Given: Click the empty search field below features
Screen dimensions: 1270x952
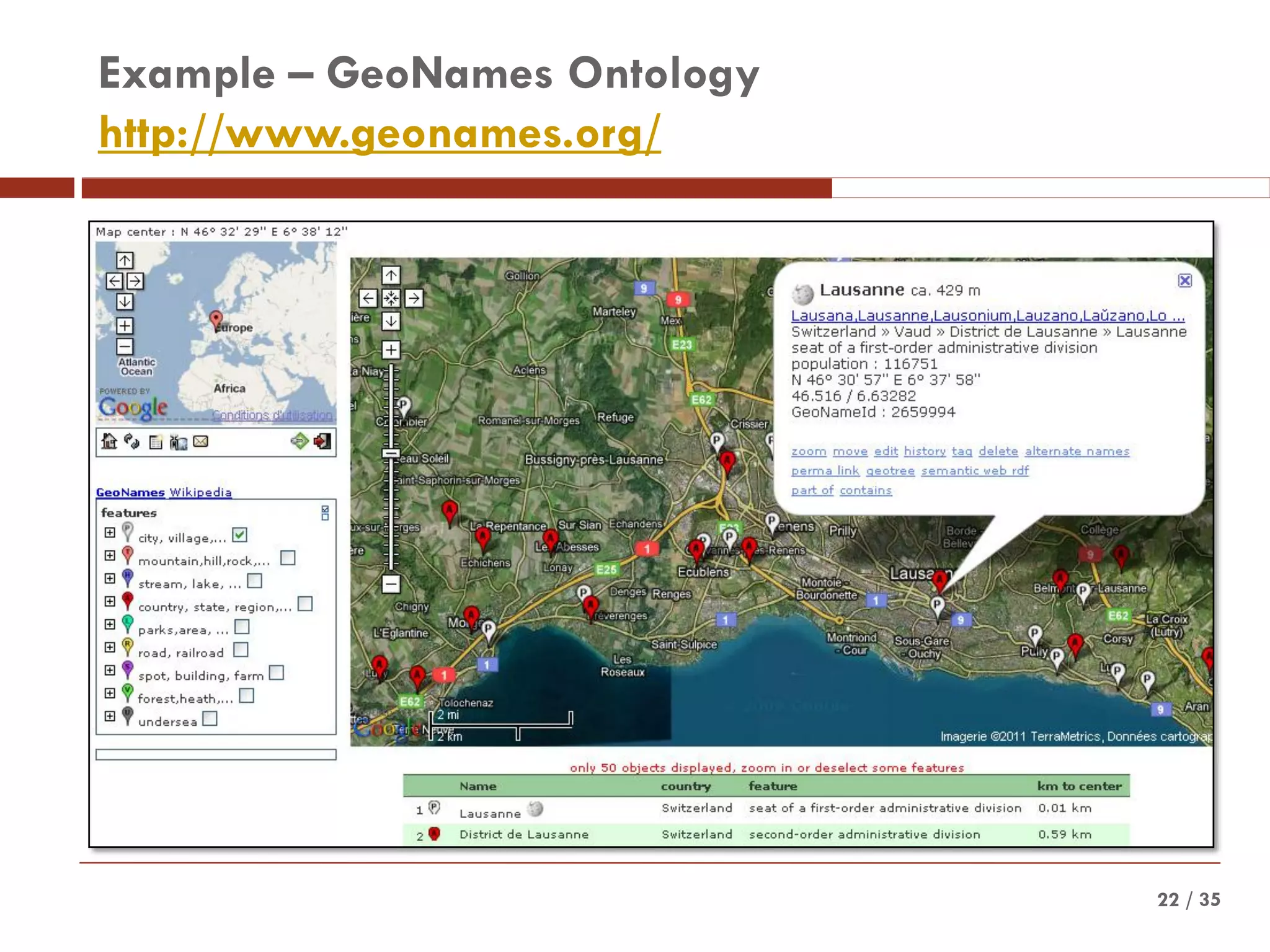Looking at the screenshot, I should tap(216, 754).
